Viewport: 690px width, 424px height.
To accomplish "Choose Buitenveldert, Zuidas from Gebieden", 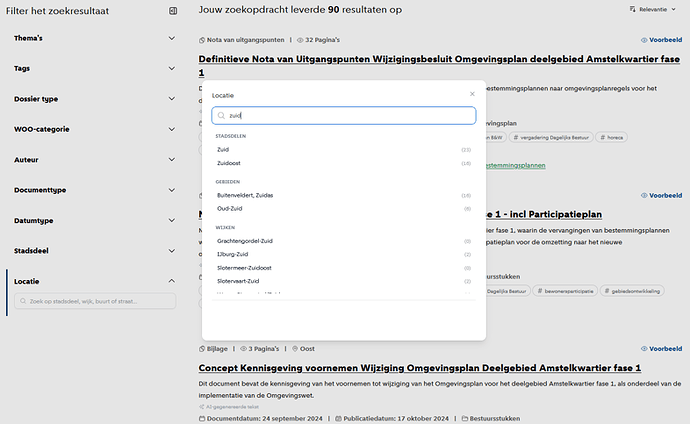I will click(x=344, y=195).
